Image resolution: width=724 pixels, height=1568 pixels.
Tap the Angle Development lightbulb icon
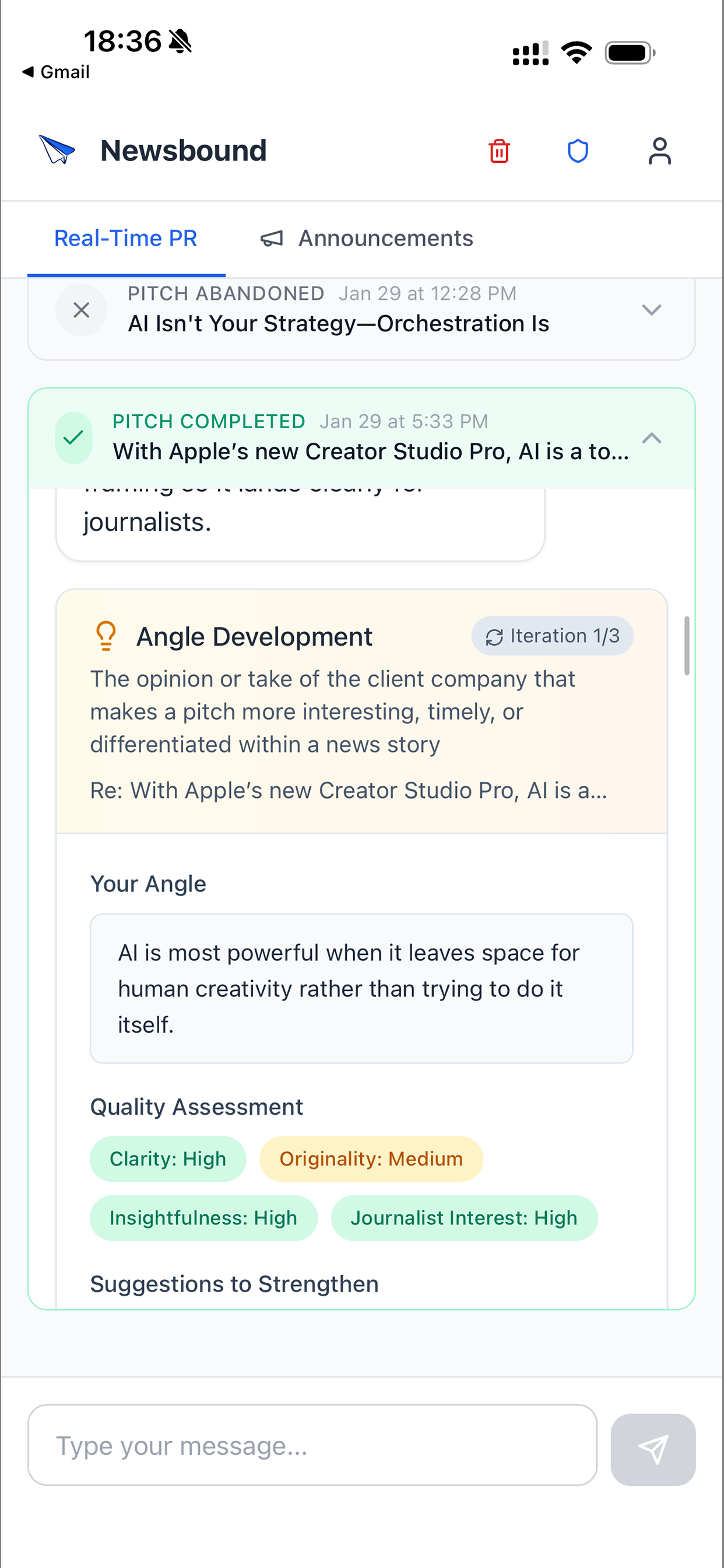(x=106, y=636)
